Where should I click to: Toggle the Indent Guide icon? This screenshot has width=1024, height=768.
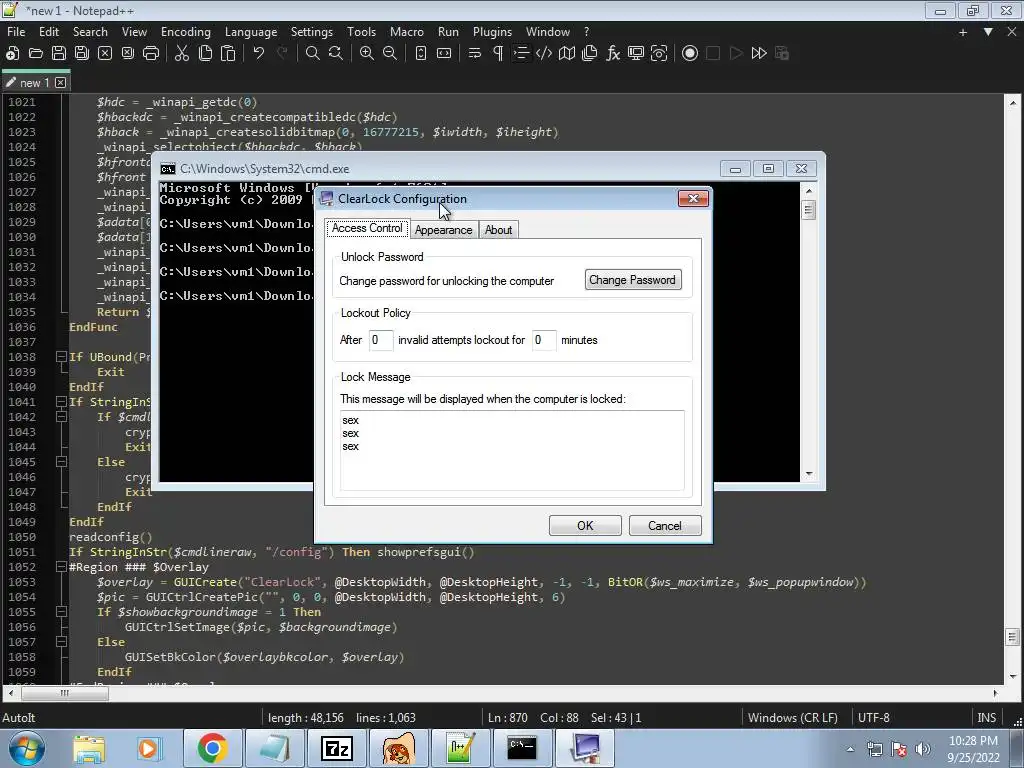click(520, 54)
